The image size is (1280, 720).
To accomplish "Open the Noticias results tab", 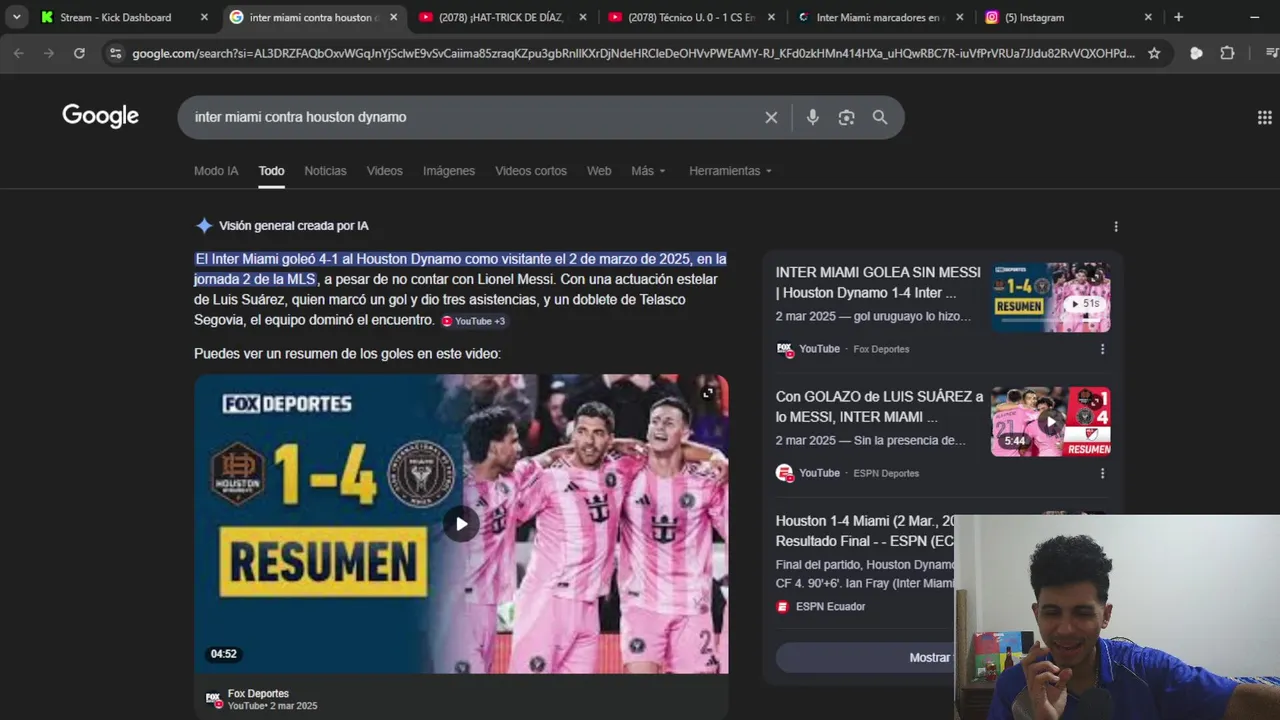I will point(325,171).
